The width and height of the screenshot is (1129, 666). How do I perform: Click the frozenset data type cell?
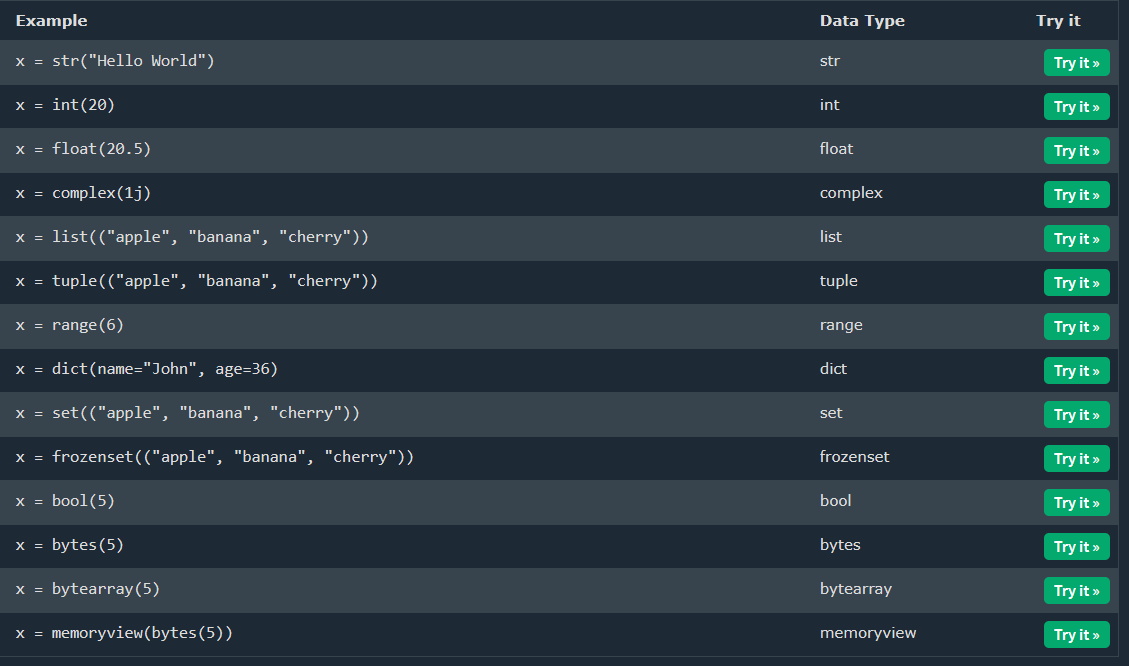[x=854, y=457]
